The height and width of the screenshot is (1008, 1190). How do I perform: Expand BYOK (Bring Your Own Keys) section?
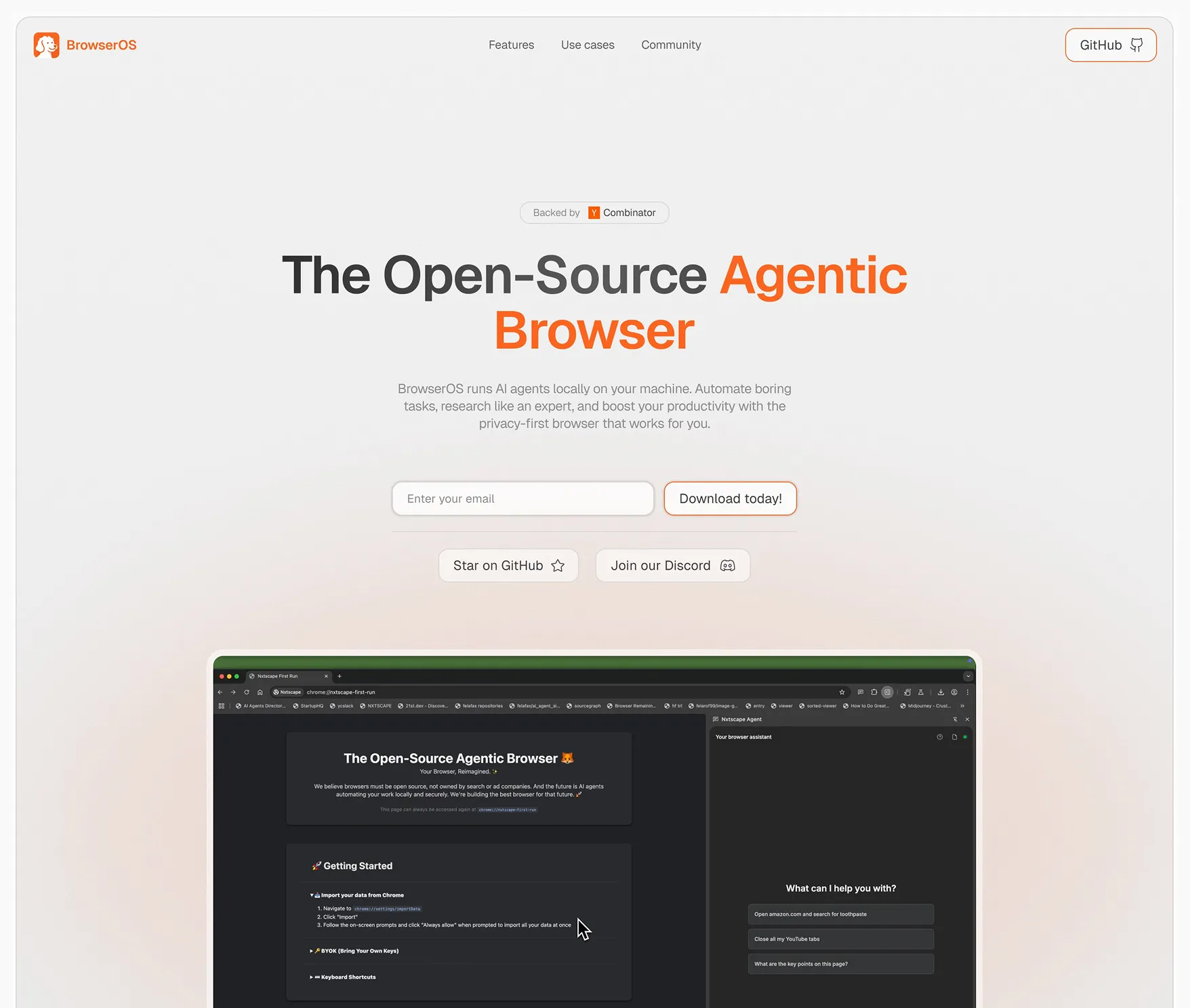point(354,951)
